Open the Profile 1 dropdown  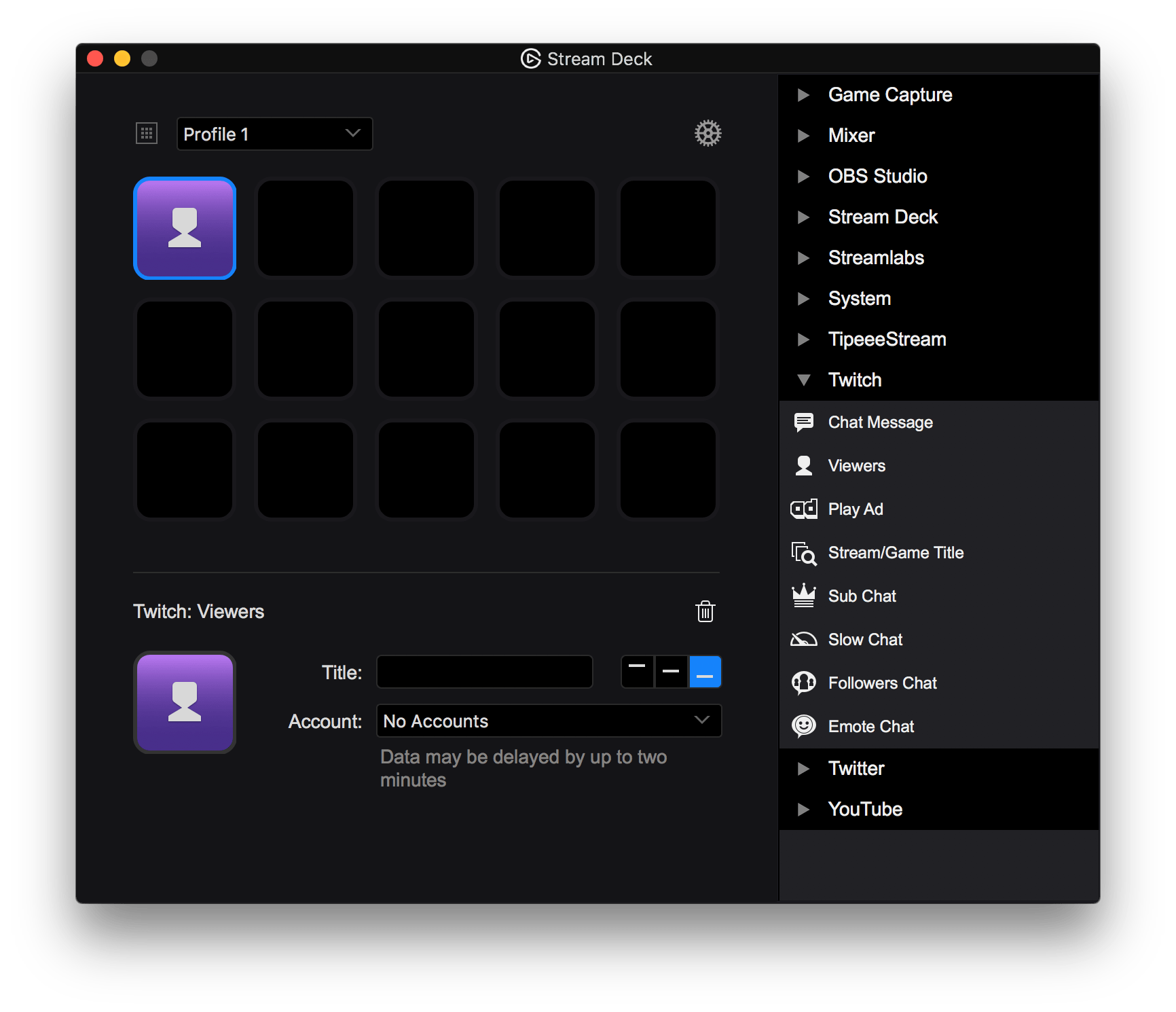coord(274,134)
